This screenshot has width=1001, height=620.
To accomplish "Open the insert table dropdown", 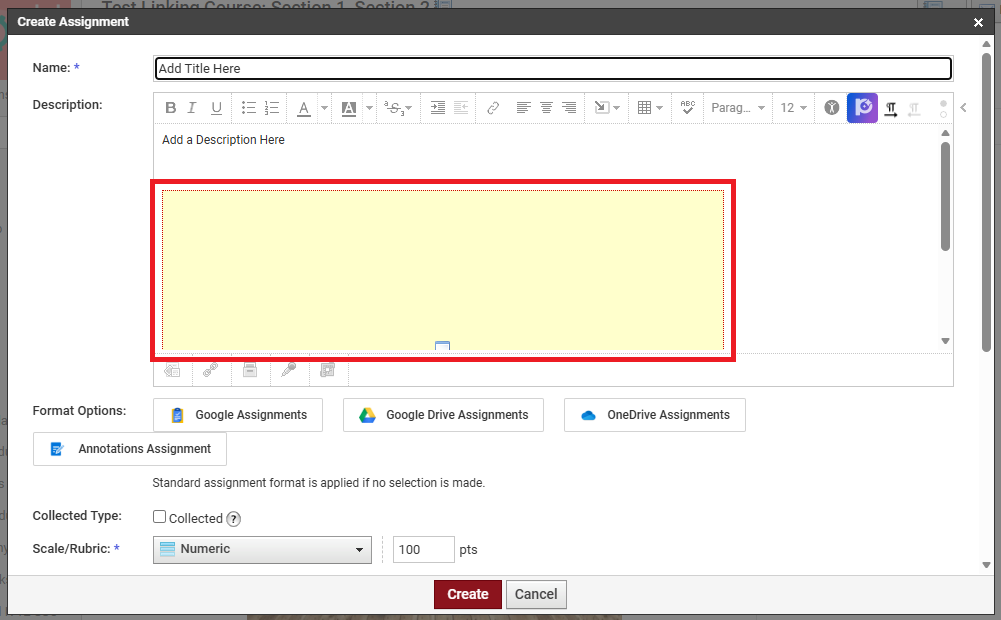I will tap(651, 108).
